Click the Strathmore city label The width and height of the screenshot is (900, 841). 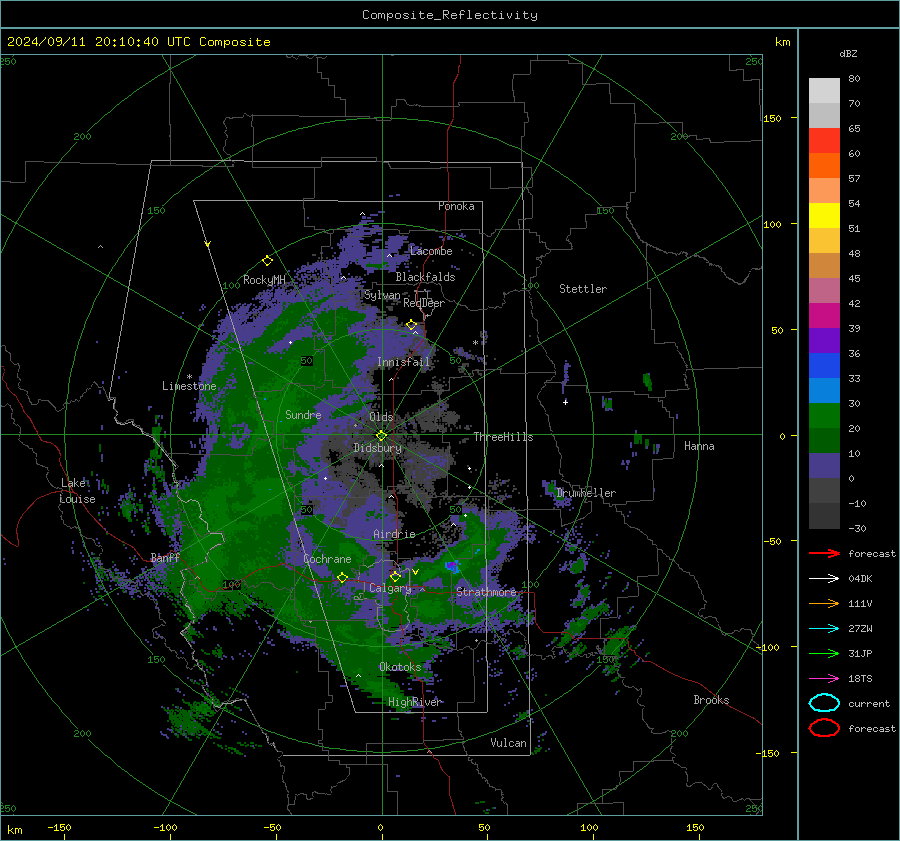(486, 592)
